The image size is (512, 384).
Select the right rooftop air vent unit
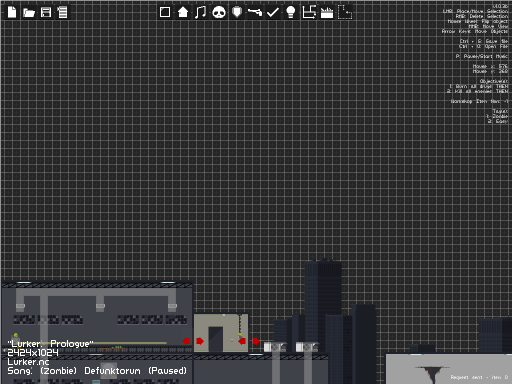click(306, 347)
